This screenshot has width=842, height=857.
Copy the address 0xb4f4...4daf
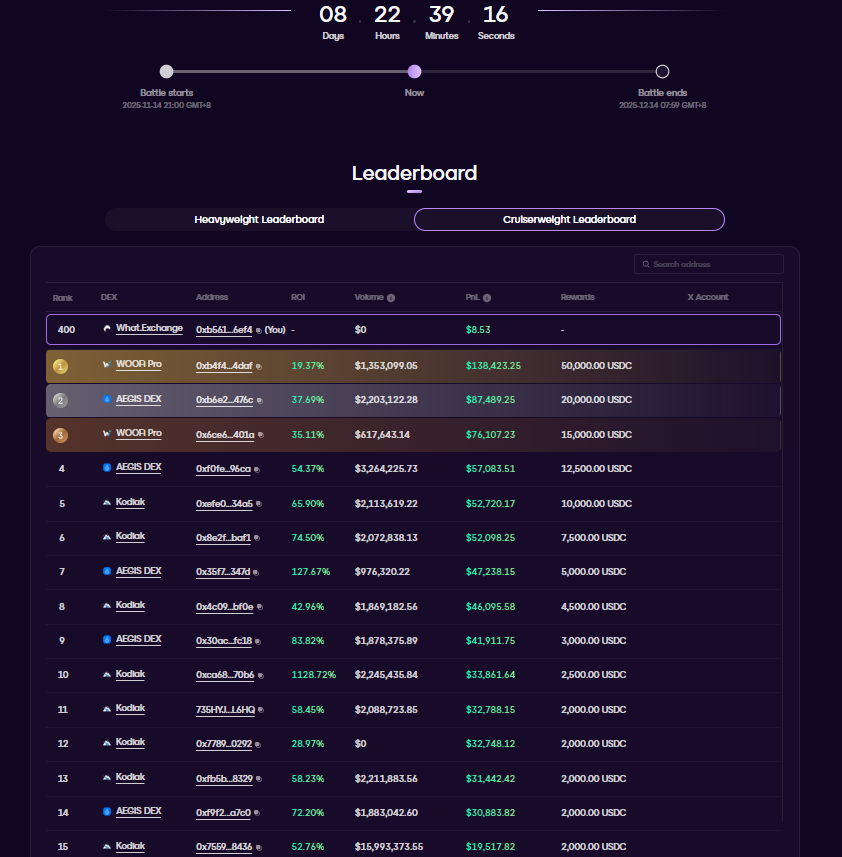point(259,367)
